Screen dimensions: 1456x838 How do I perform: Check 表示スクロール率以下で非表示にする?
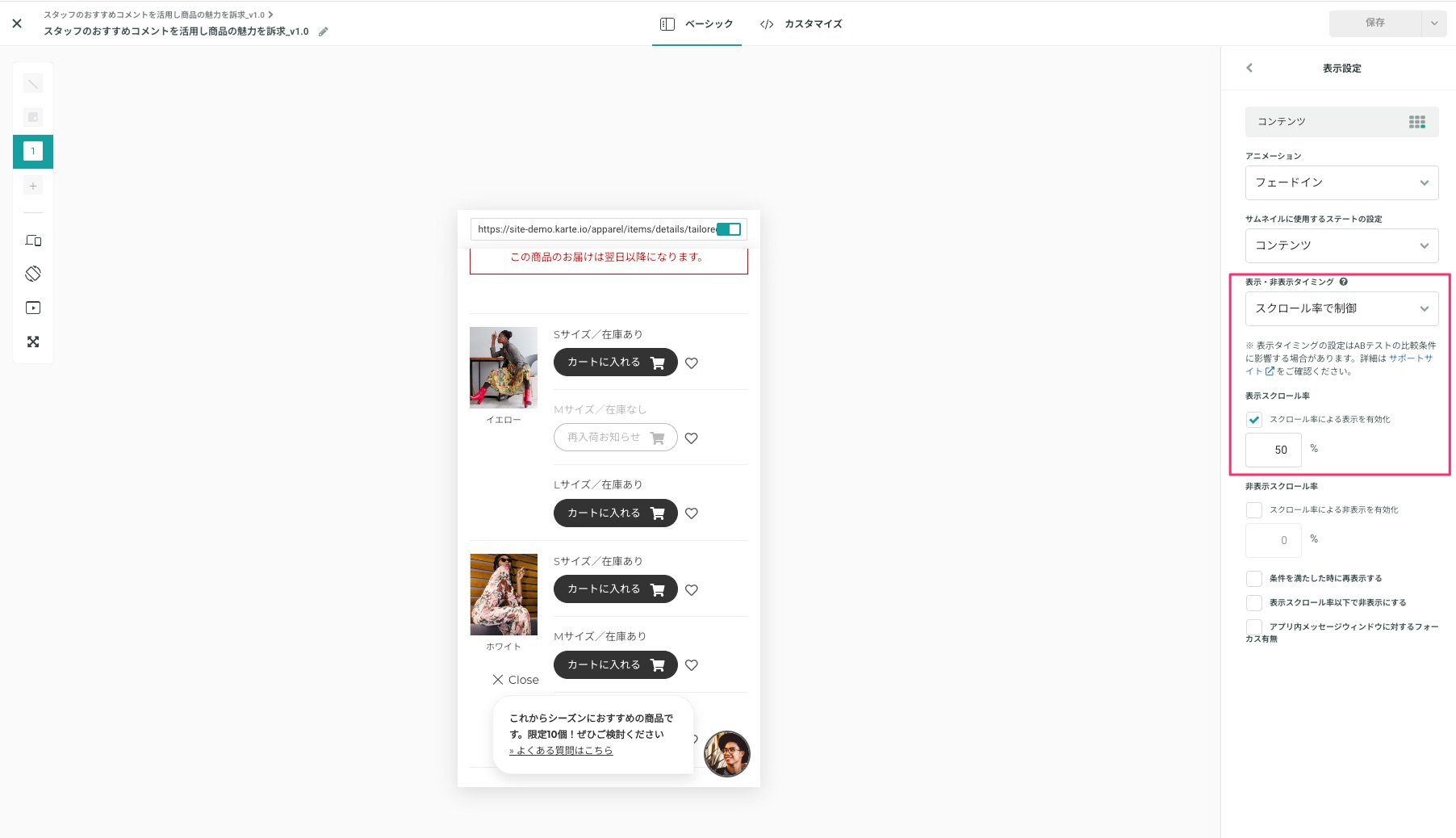[1253, 603]
